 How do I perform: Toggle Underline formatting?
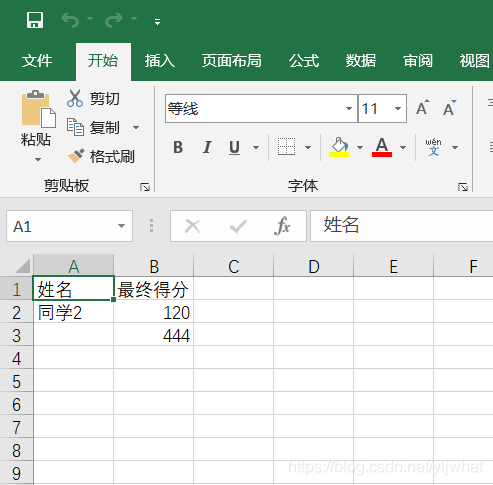[x=235, y=147]
